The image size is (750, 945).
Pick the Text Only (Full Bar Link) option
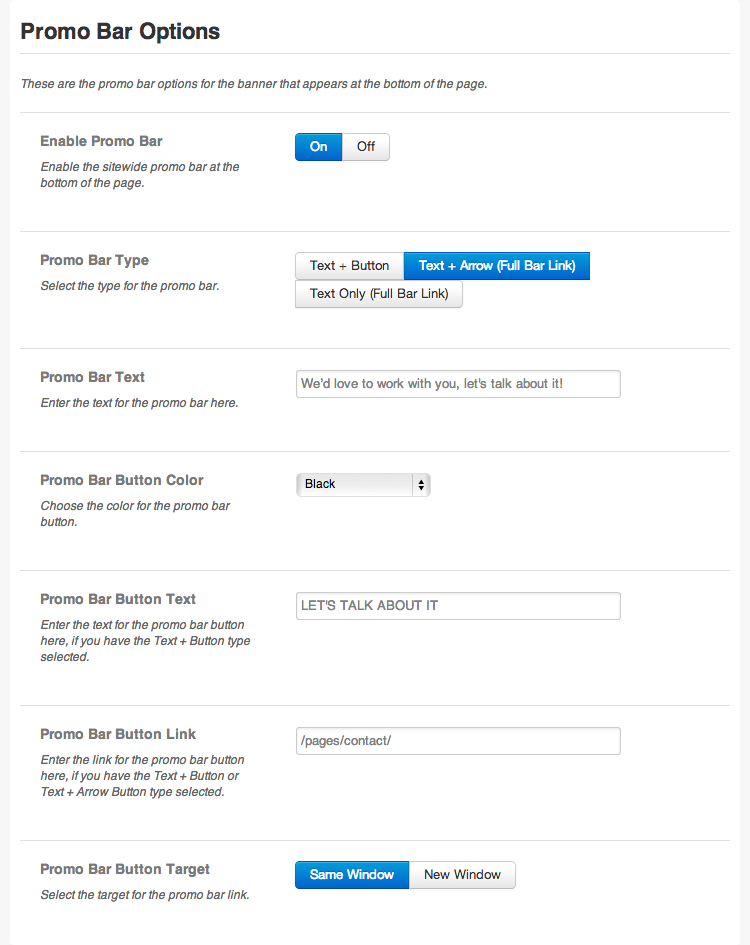pyautogui.click(x=379, y=294)
